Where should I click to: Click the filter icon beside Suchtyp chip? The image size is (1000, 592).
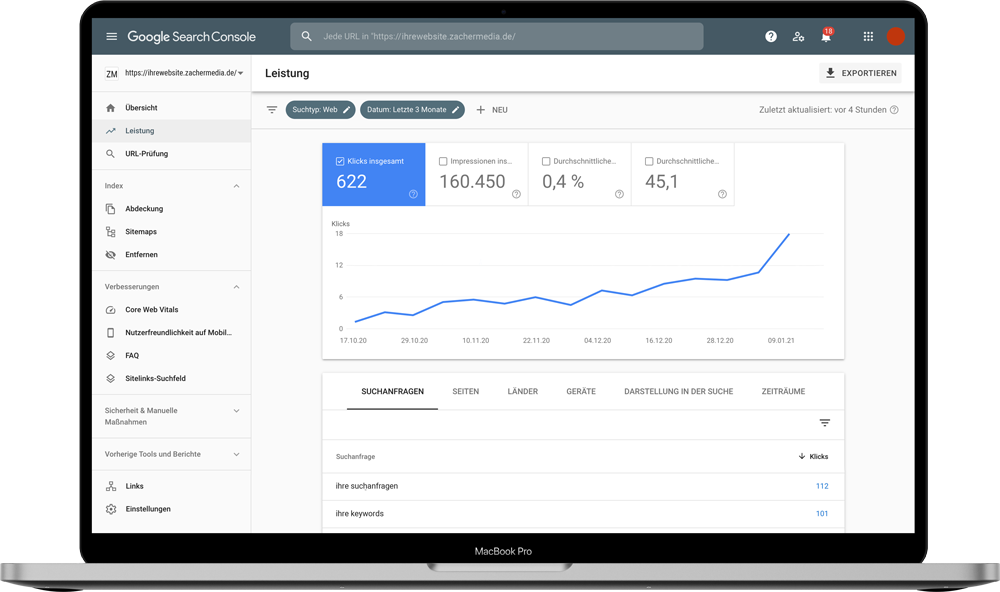271,110
